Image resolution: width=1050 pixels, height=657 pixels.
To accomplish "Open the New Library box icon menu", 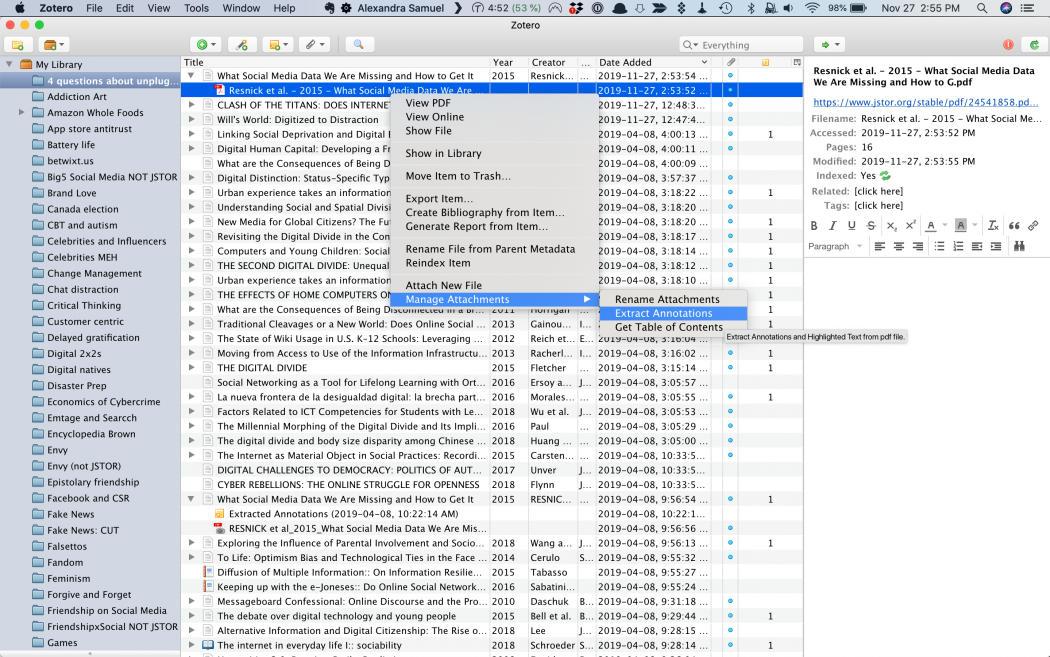I will (x=53, y=45).
